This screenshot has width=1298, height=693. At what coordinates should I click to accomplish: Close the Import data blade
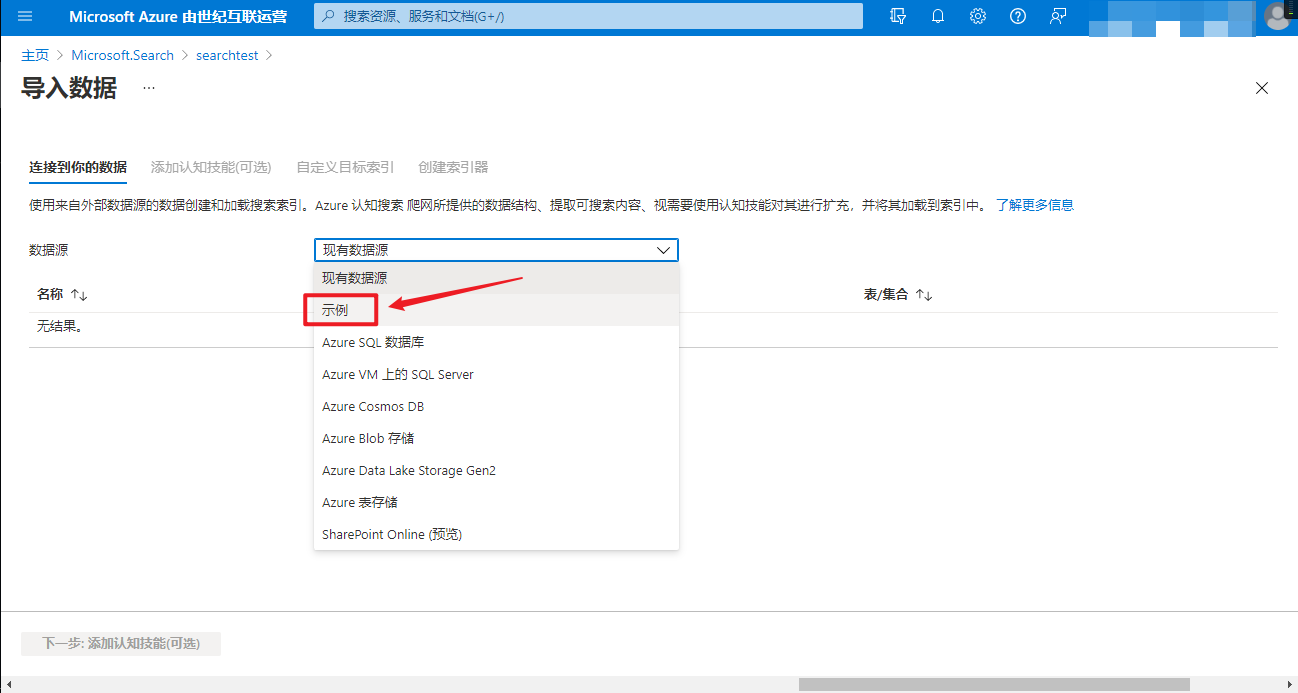coord(1262,88)
